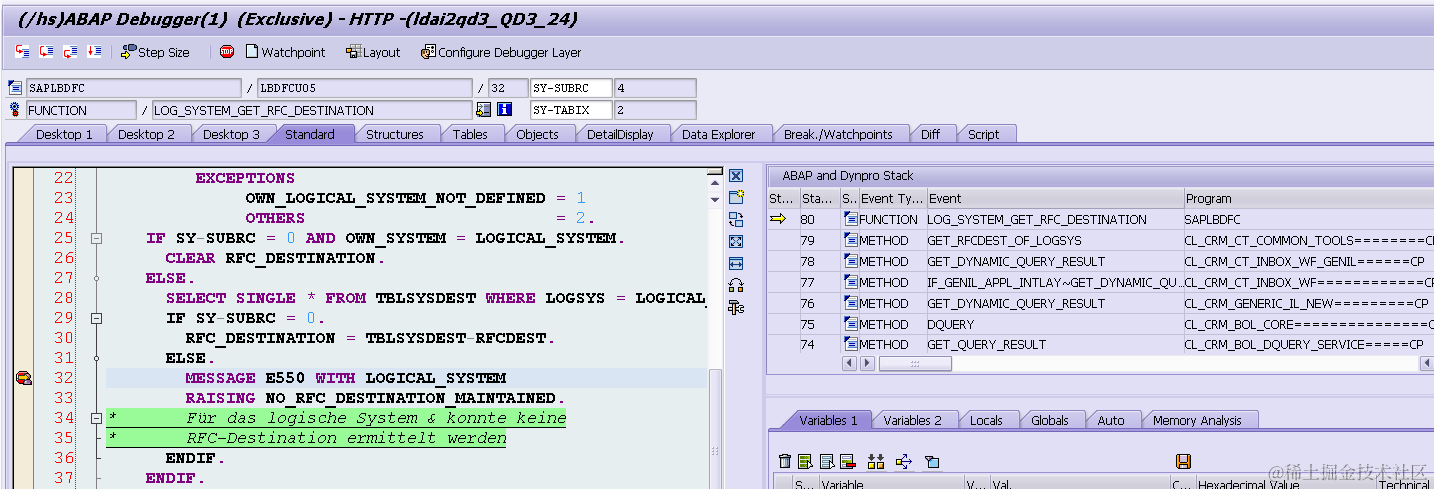Click the save diskette icon in Variables toolbar
The image size is (1434, 489).
(x=1183, y=461)
